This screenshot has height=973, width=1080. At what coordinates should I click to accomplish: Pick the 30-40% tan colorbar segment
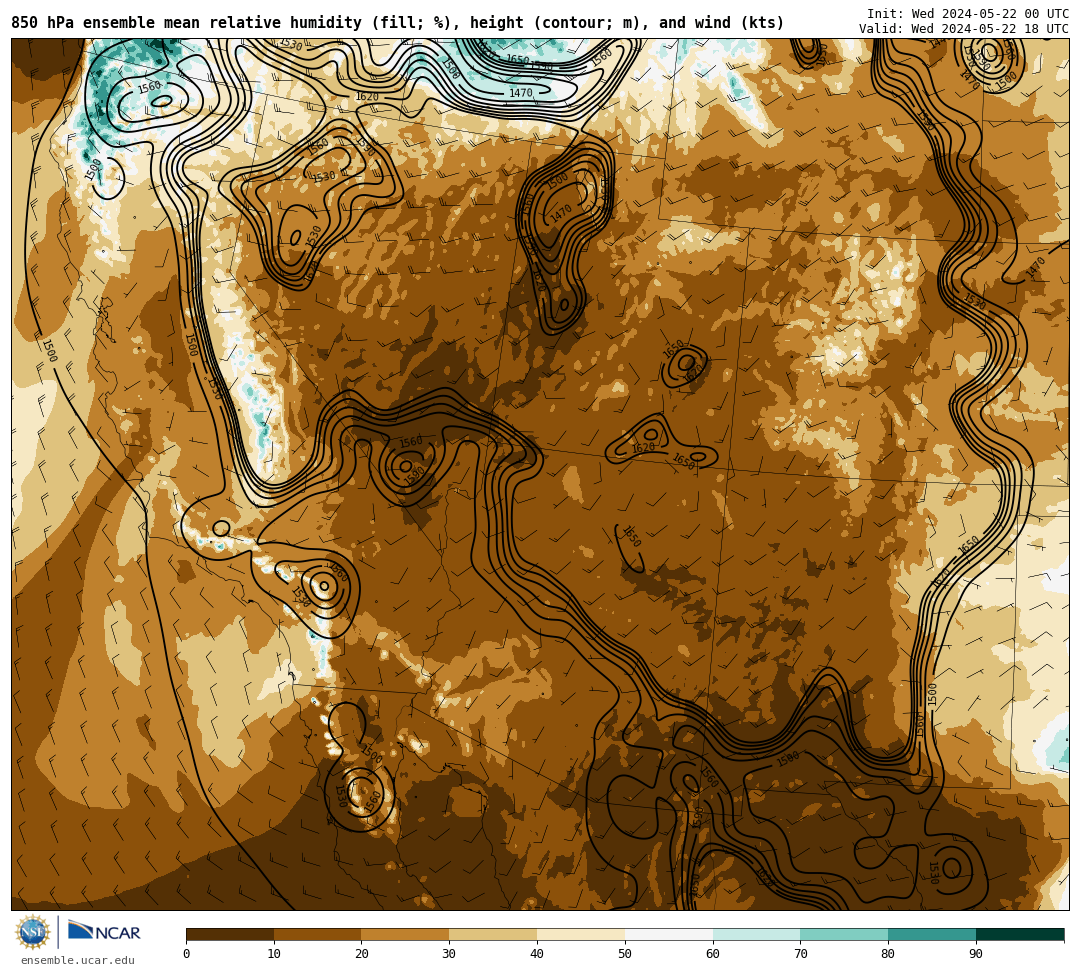pos(493,934)
